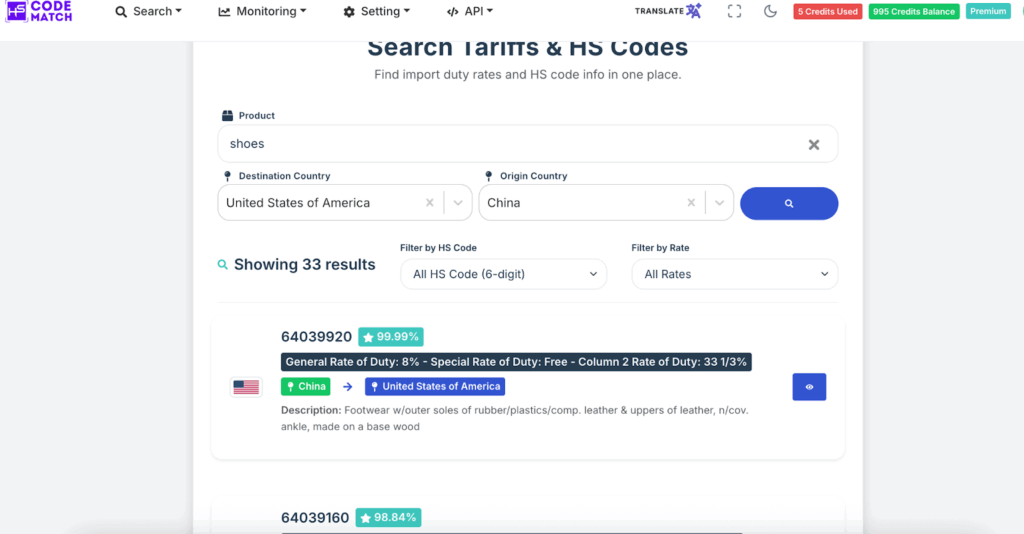The height and width of the screenshot is (534, 1024).
Task: Clear China origin country selection
Action: click(691, 203)
